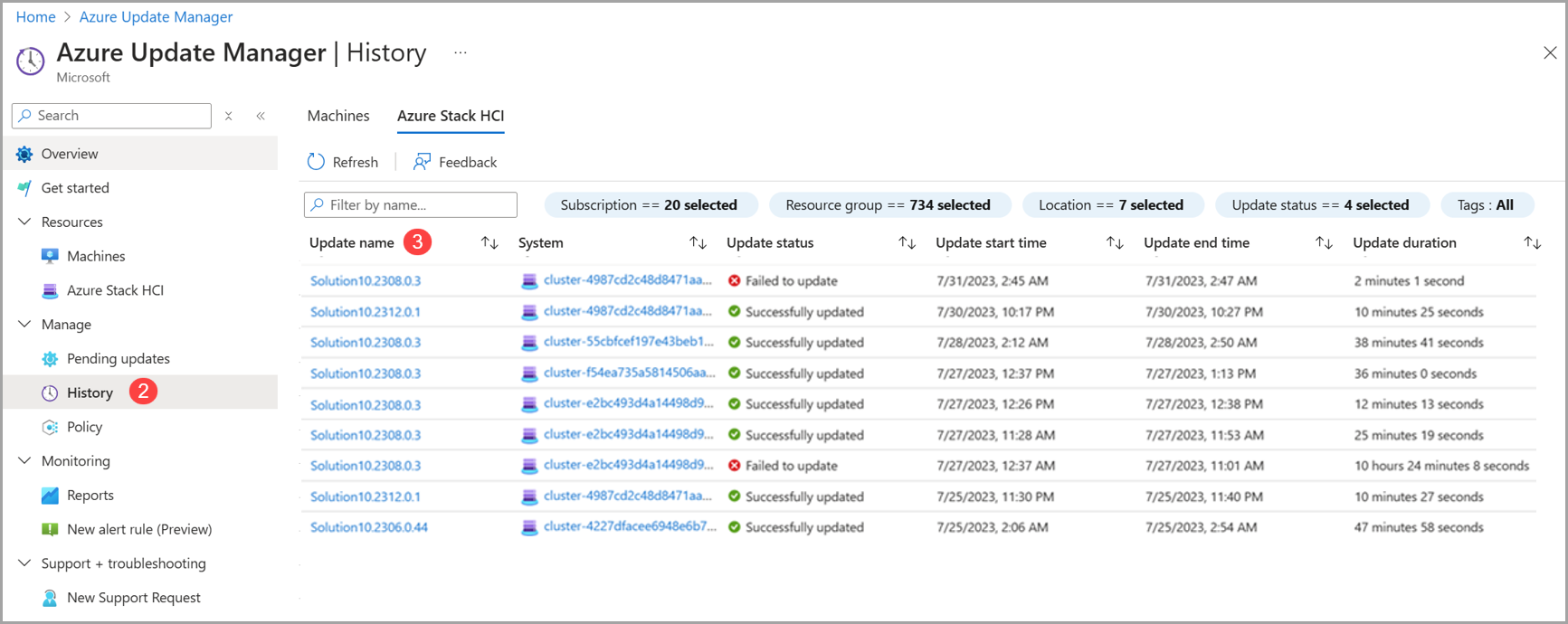Open Overview in the sidebar

tap(141, 154)
